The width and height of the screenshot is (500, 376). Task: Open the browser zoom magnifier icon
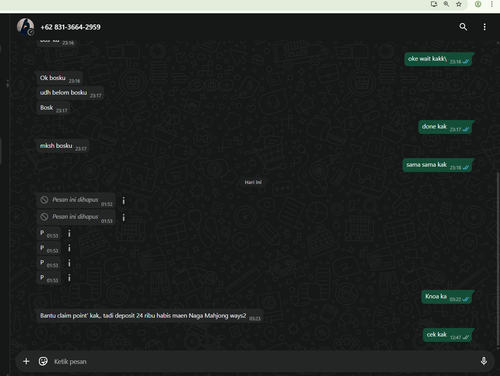point(446,4)
